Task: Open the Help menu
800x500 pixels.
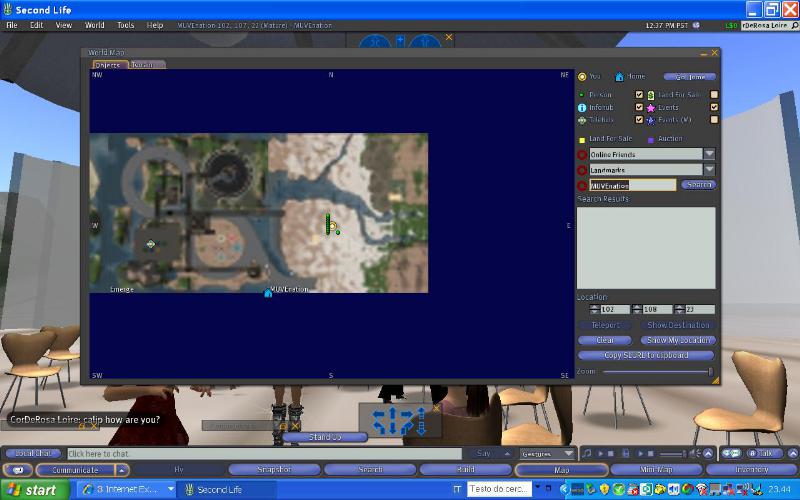Action: 155,26
